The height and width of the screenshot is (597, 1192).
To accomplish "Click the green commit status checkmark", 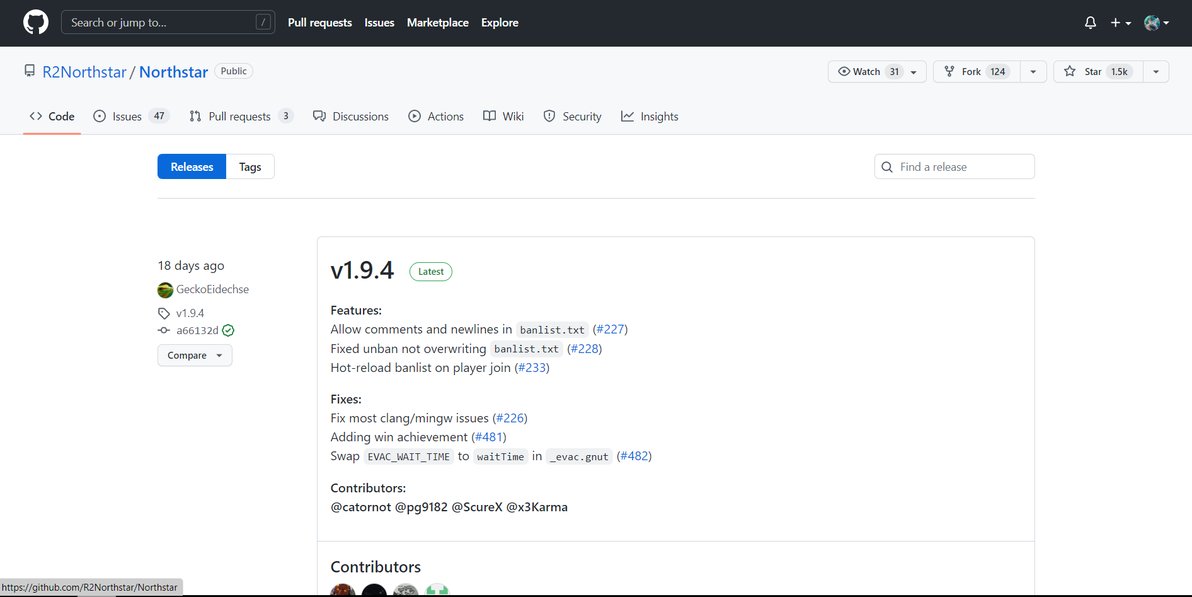I will pos(229,330).
